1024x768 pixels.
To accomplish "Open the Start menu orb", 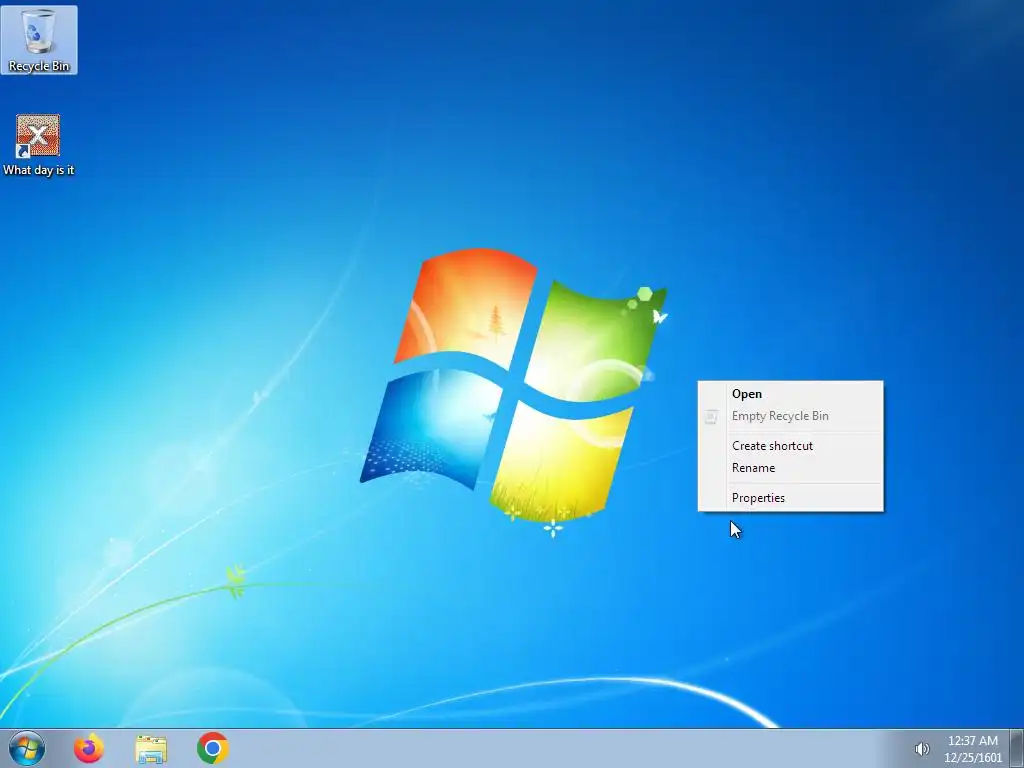I will click(x=27, y=748).
